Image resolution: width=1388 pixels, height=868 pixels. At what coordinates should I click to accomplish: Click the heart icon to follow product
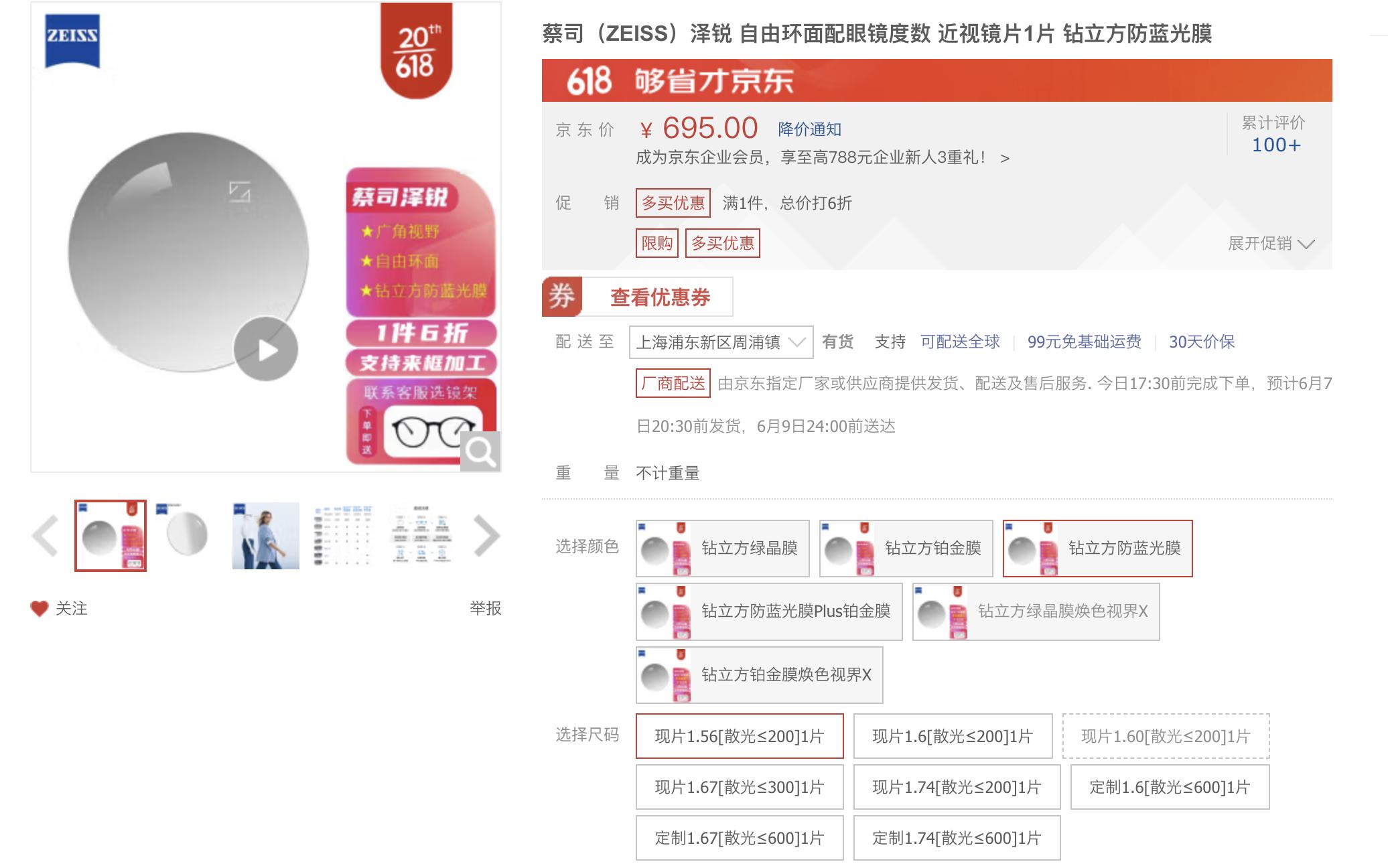click(x=39, y=609)
